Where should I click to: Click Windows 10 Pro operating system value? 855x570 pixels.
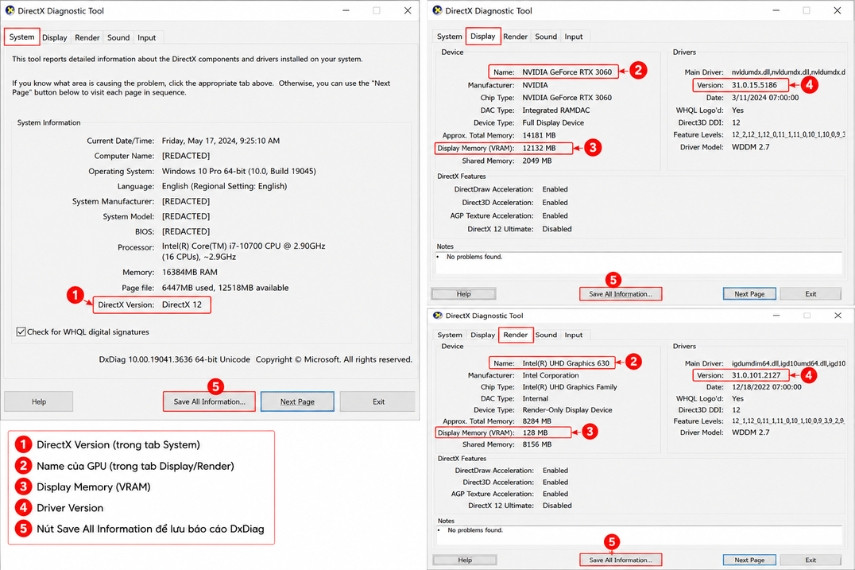(239, 171)
